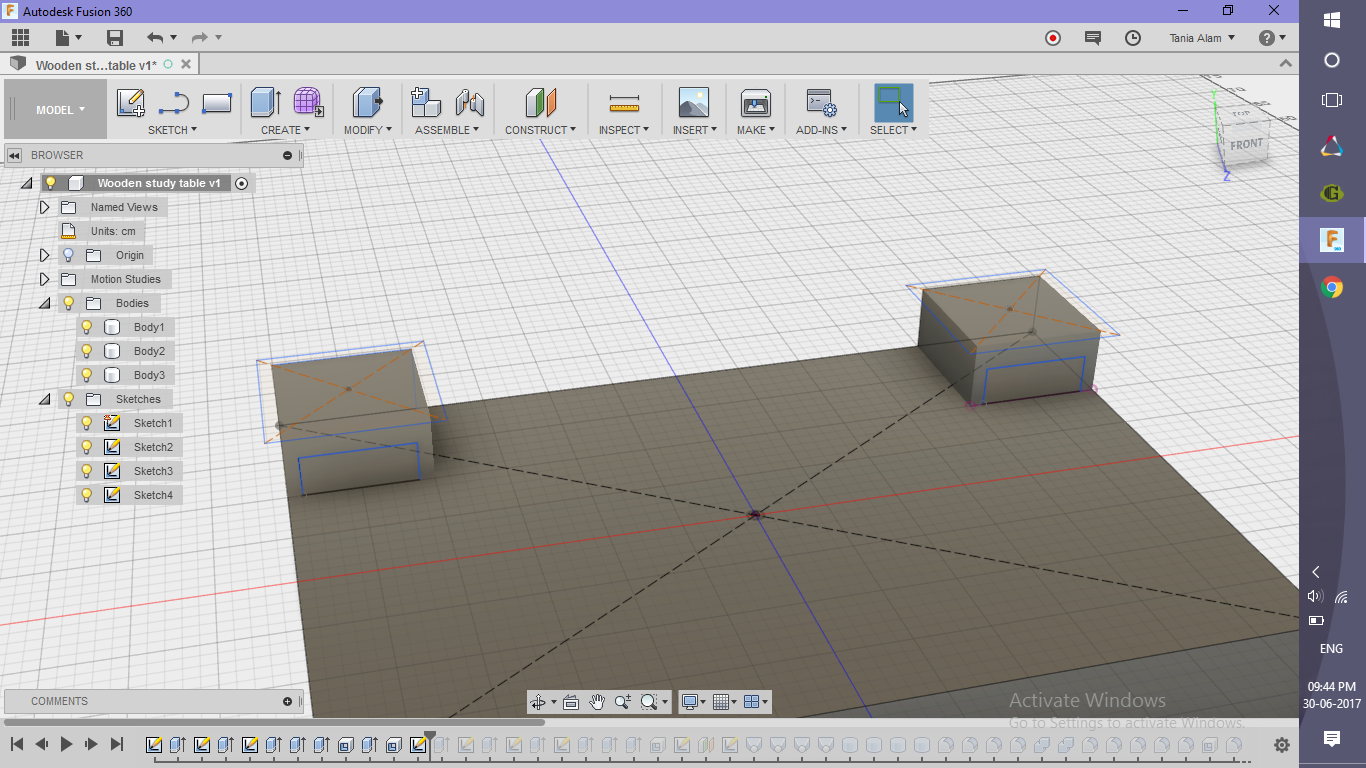Select the Measure ruler tool
The image size is (1366, 768).
pyautogui.click(x=624, y=103)
